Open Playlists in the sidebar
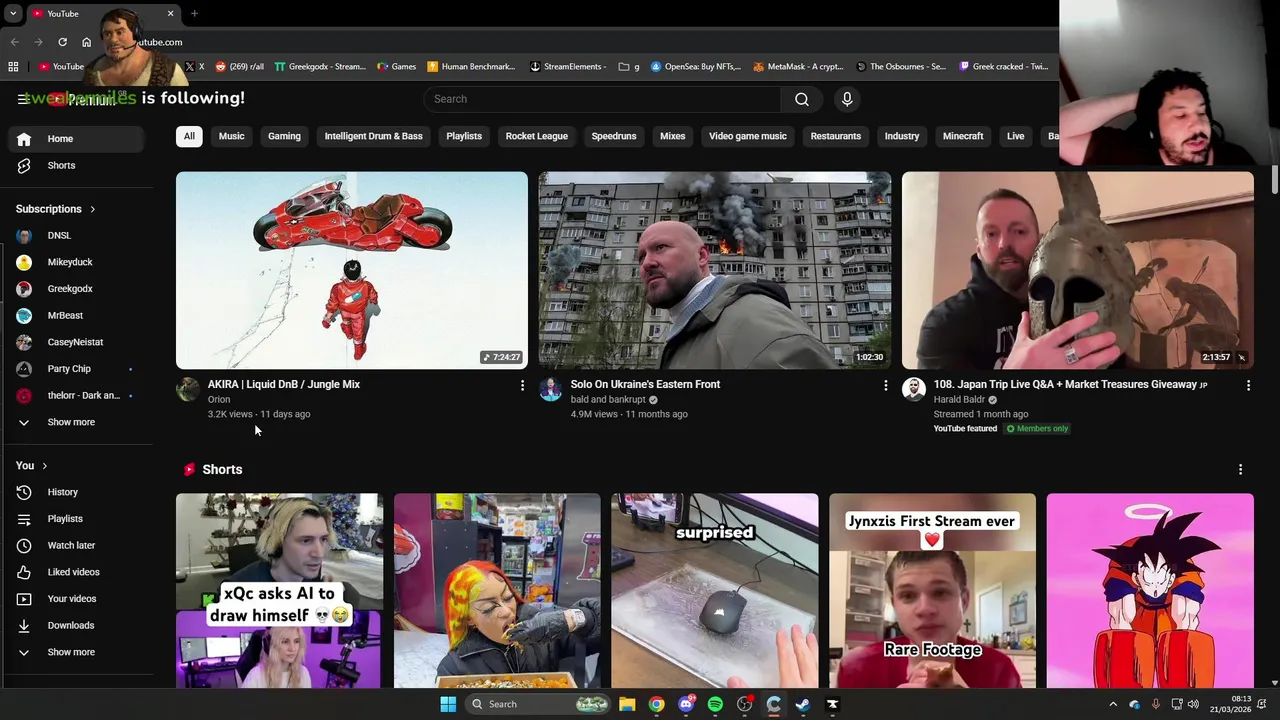Image resolution: width=1280 pixels, height=720 pixels. (76, 519)
